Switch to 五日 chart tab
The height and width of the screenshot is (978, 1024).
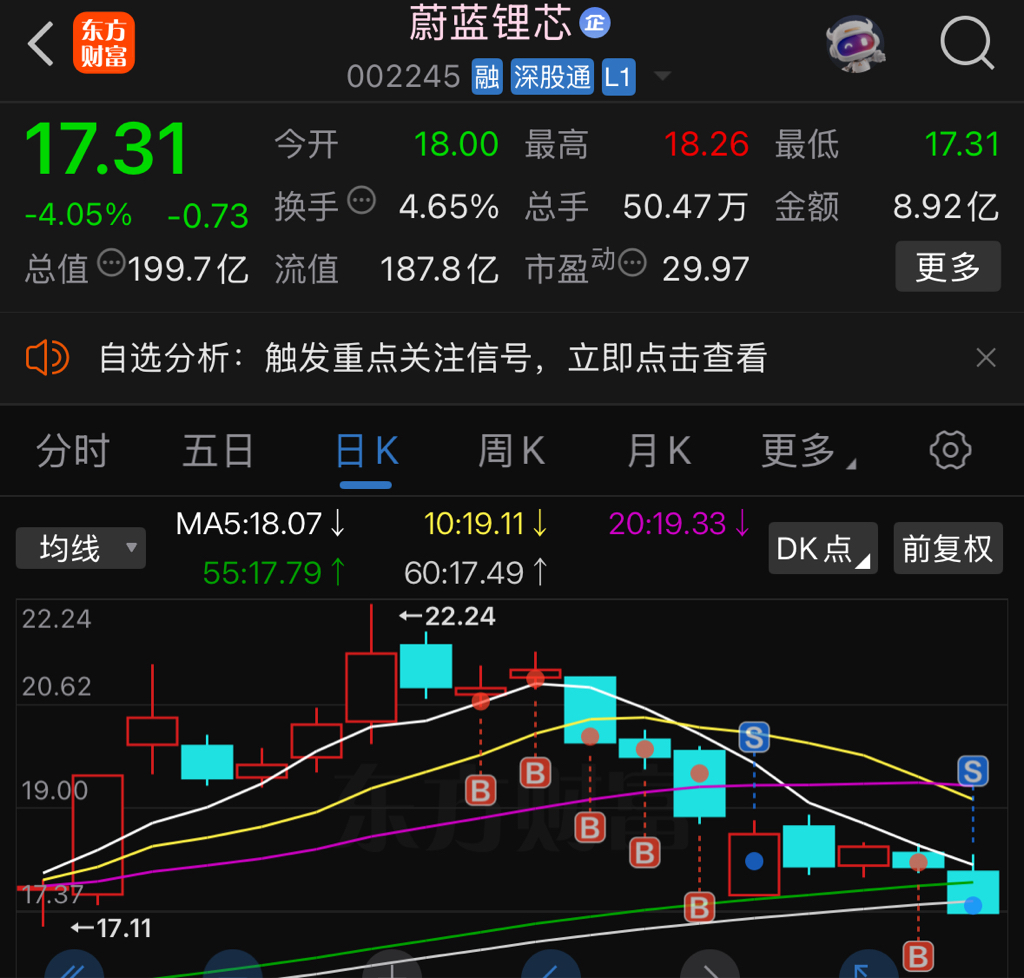pos(218,451)
